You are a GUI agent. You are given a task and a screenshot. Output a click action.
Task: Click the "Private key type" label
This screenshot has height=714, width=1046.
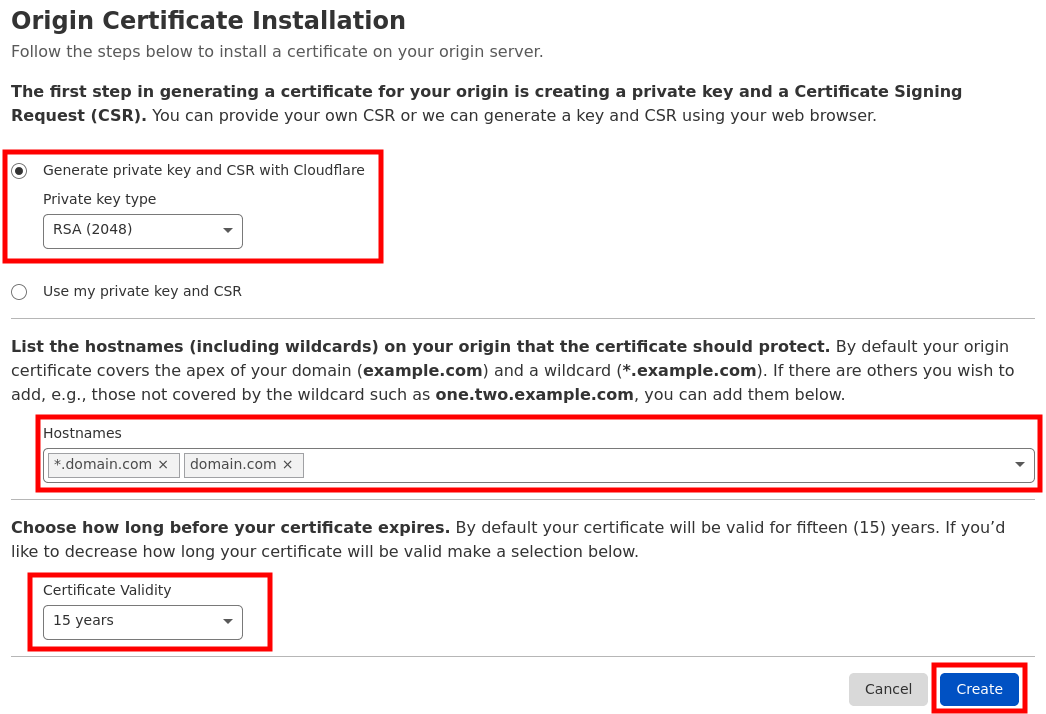(x=99, y=199)
